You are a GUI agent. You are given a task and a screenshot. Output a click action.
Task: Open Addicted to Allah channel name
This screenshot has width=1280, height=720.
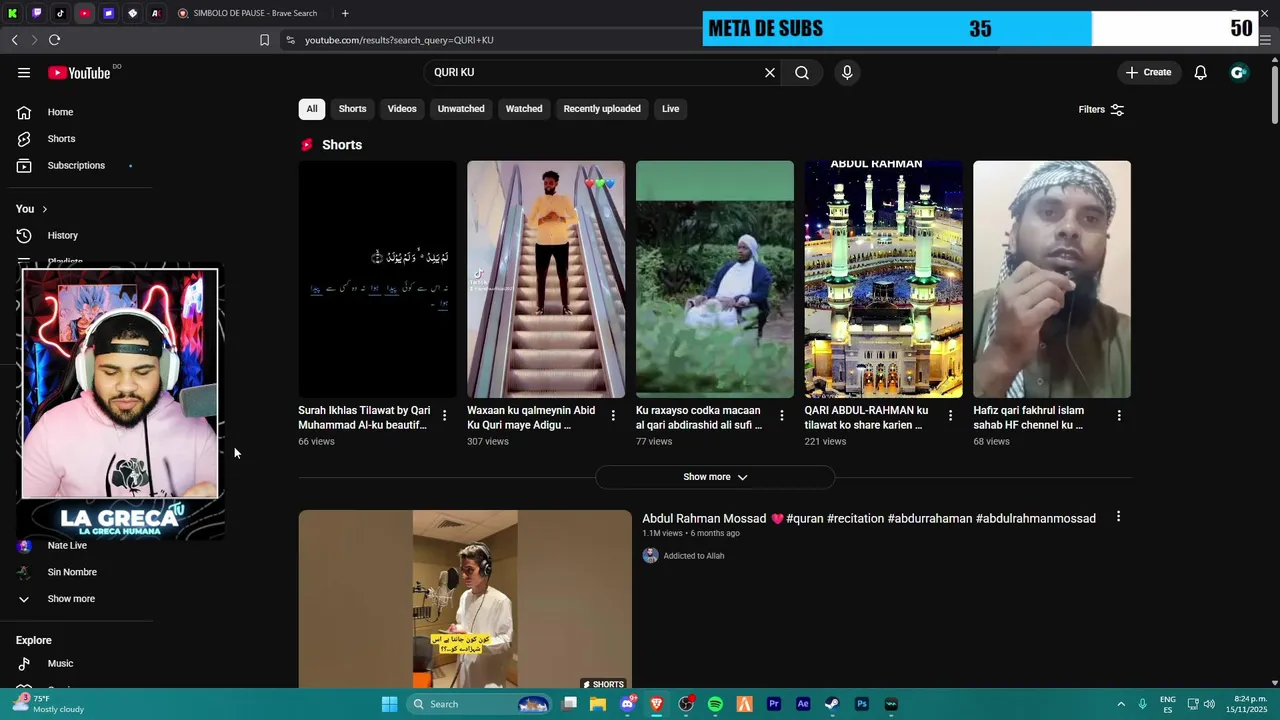pos(693,556)
